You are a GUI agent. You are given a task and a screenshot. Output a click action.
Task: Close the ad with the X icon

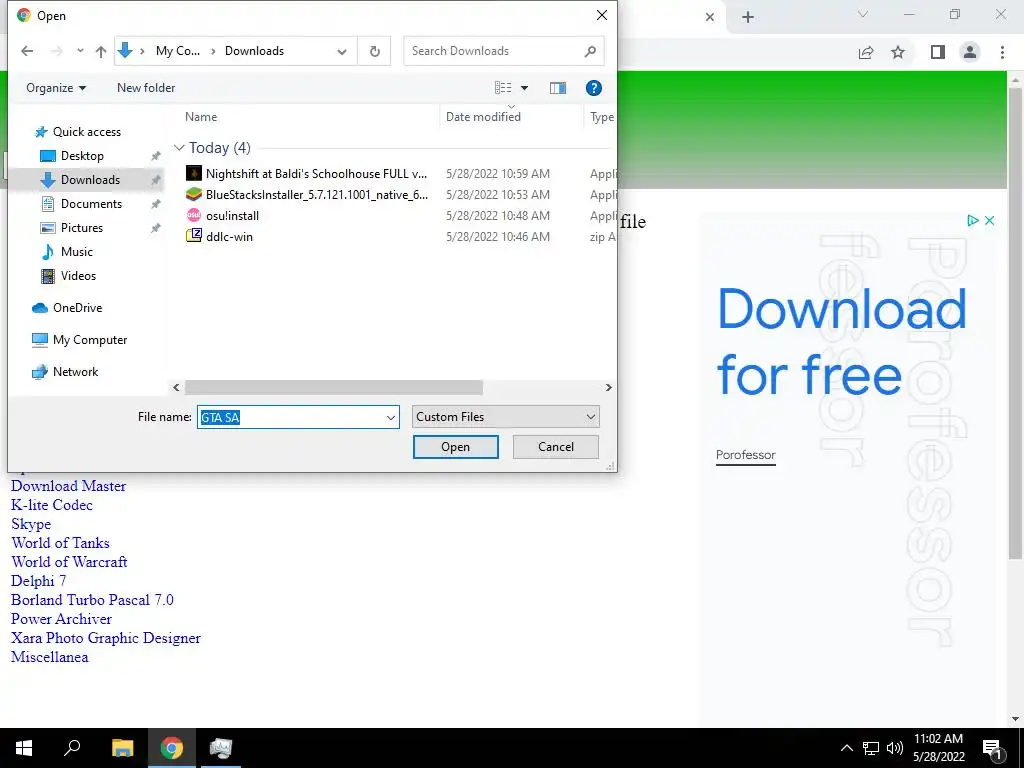point(989,221)
